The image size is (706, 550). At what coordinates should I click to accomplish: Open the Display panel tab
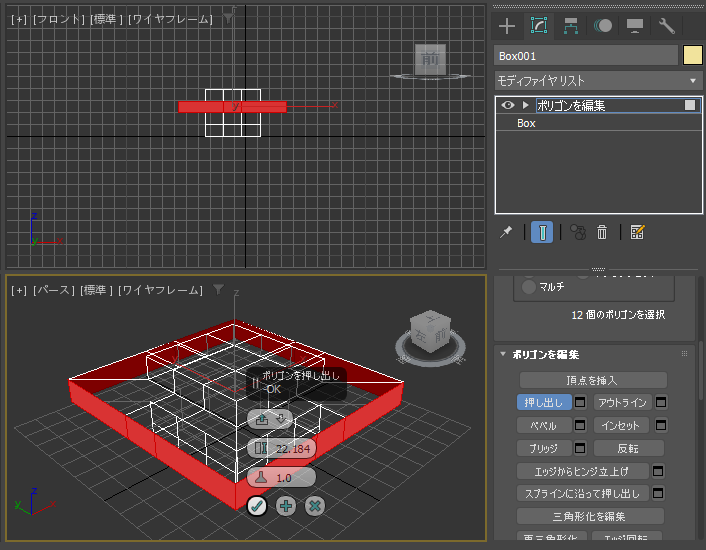click(x=634, y=26)
